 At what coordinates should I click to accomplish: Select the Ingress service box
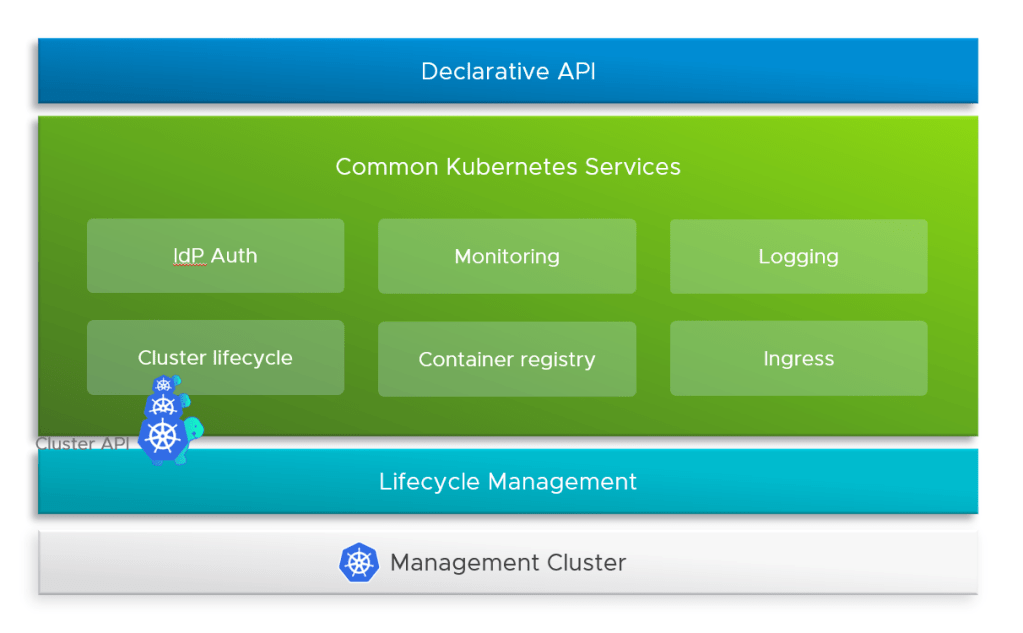pos(798,358)
